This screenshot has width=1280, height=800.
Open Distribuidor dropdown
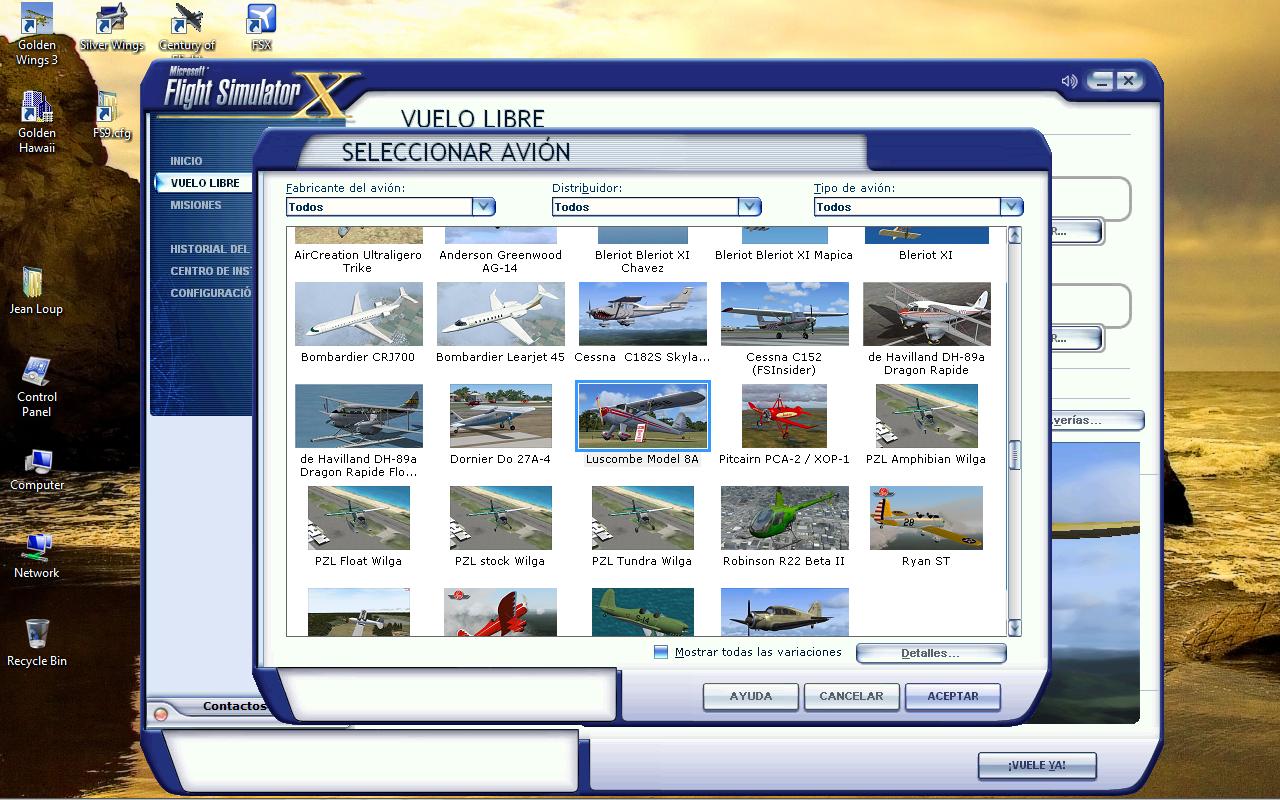[x=656, y=206]
